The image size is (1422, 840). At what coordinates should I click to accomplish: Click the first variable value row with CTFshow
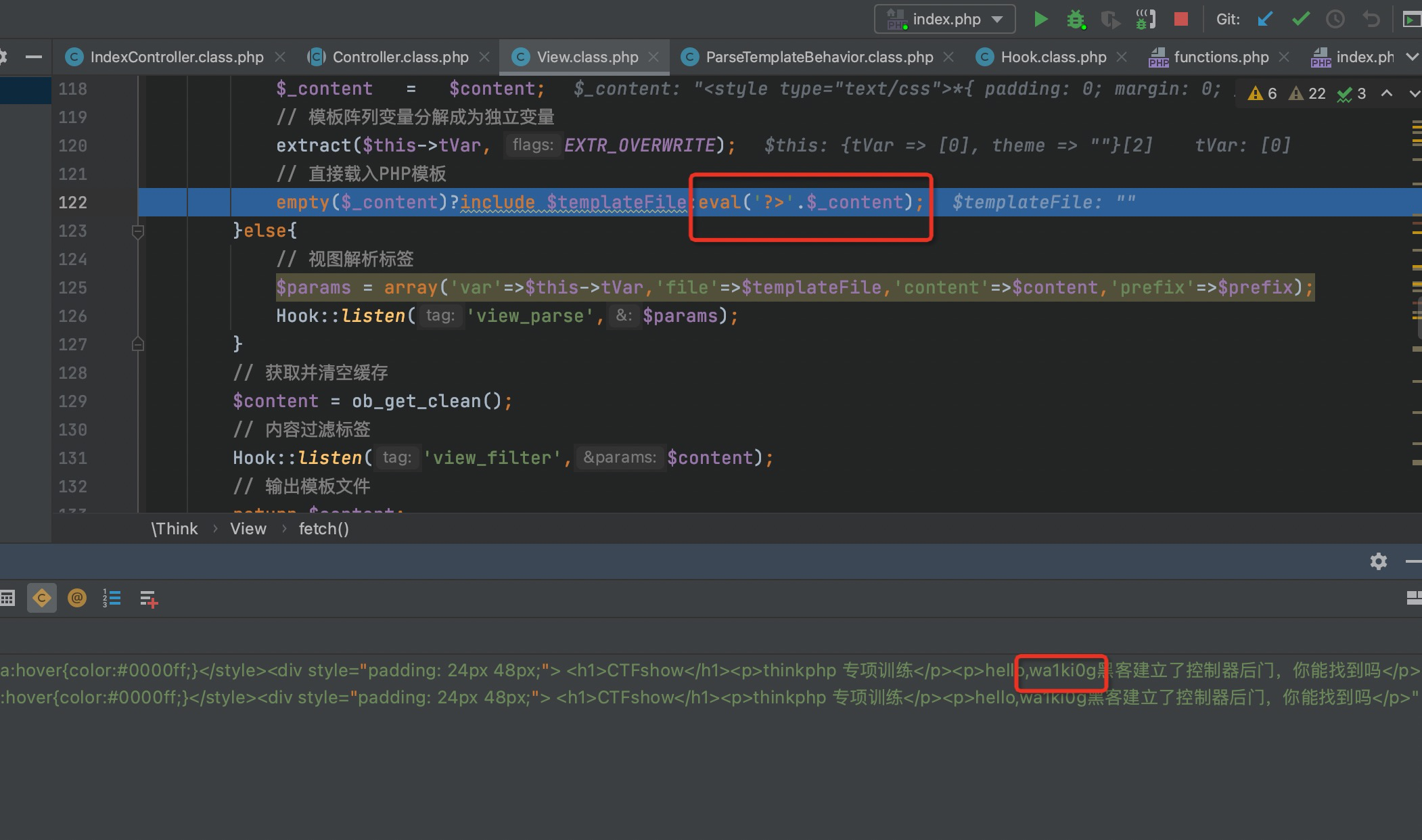(711, 670)
